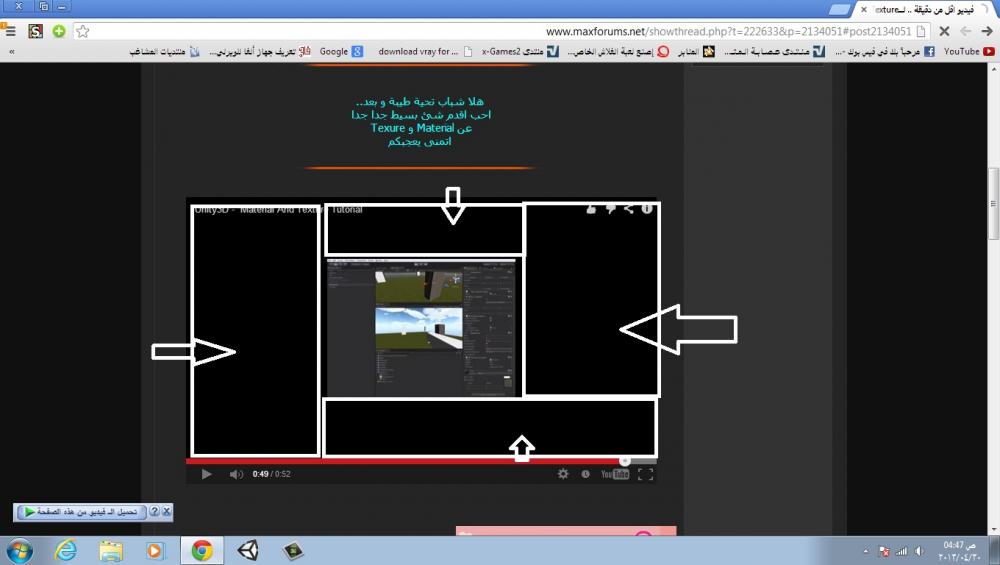The image size is (1000, 565).
Task: Click the S extension icon in toolbar
Action: [x=36, y=31]
